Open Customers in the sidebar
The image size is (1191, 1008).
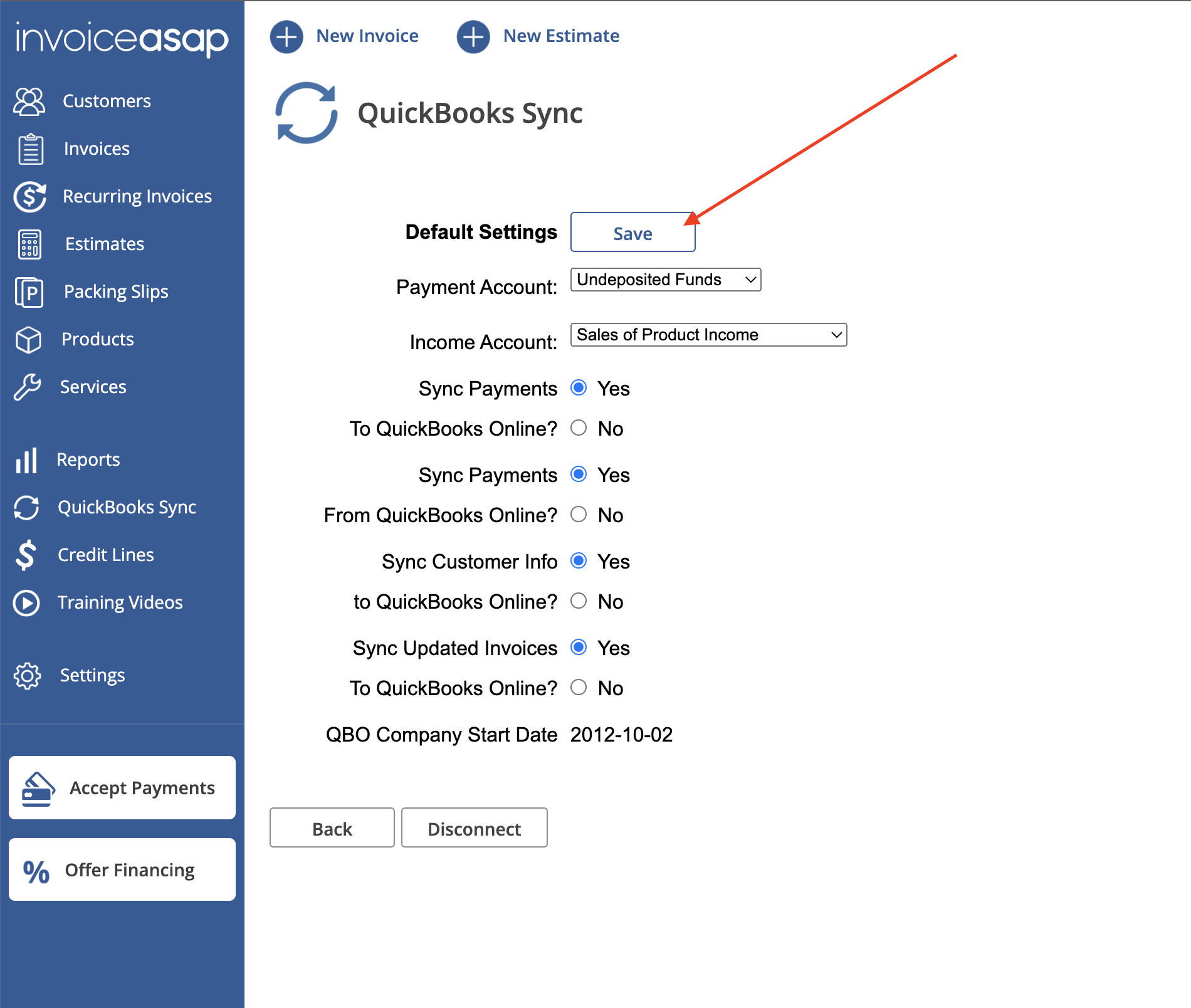tap(107, 101)
